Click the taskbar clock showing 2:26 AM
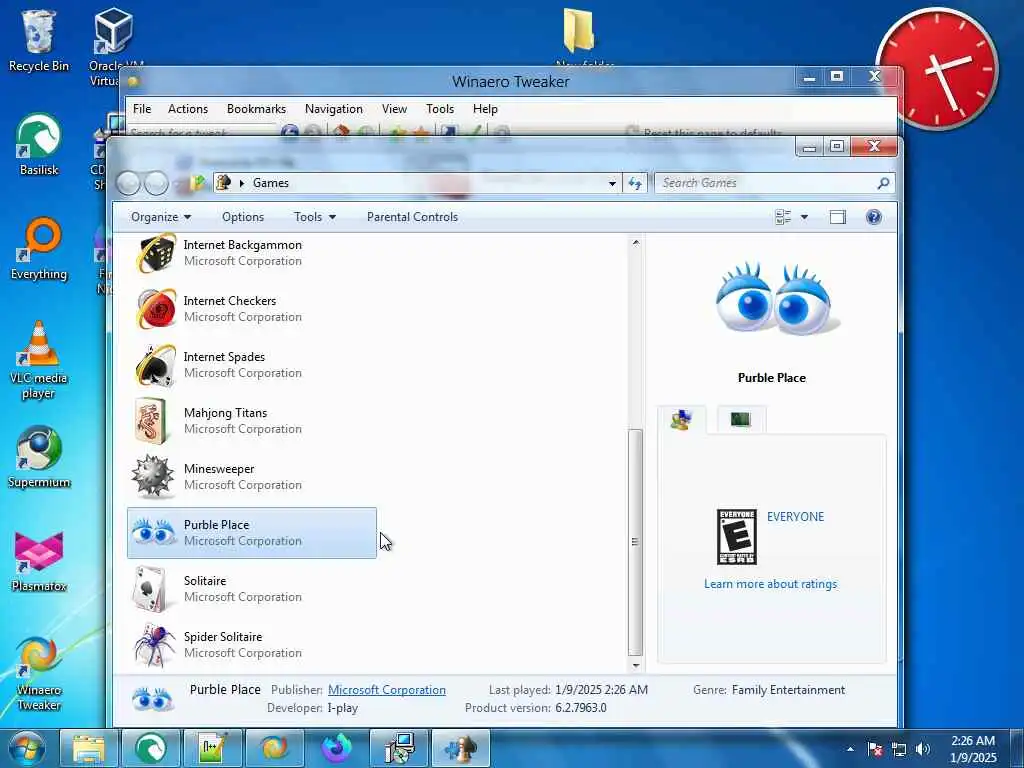The width and height of the screenshot is (1024, 768). [x=973, y=748]
